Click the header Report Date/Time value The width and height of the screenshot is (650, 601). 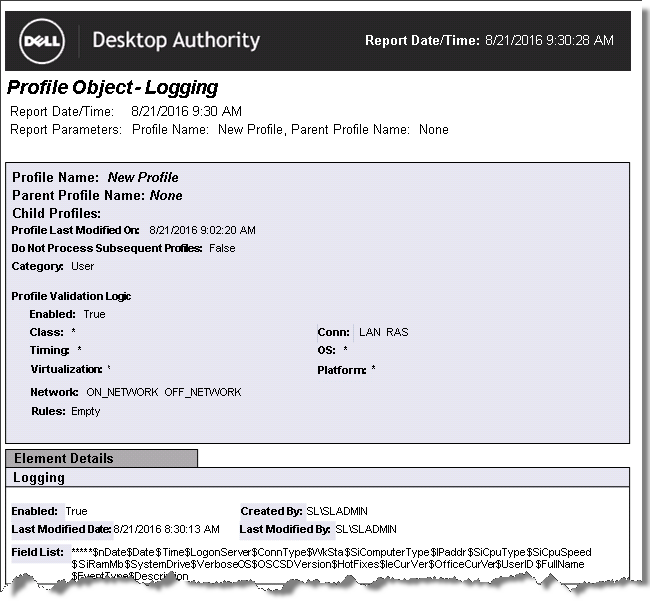point(549,41)
